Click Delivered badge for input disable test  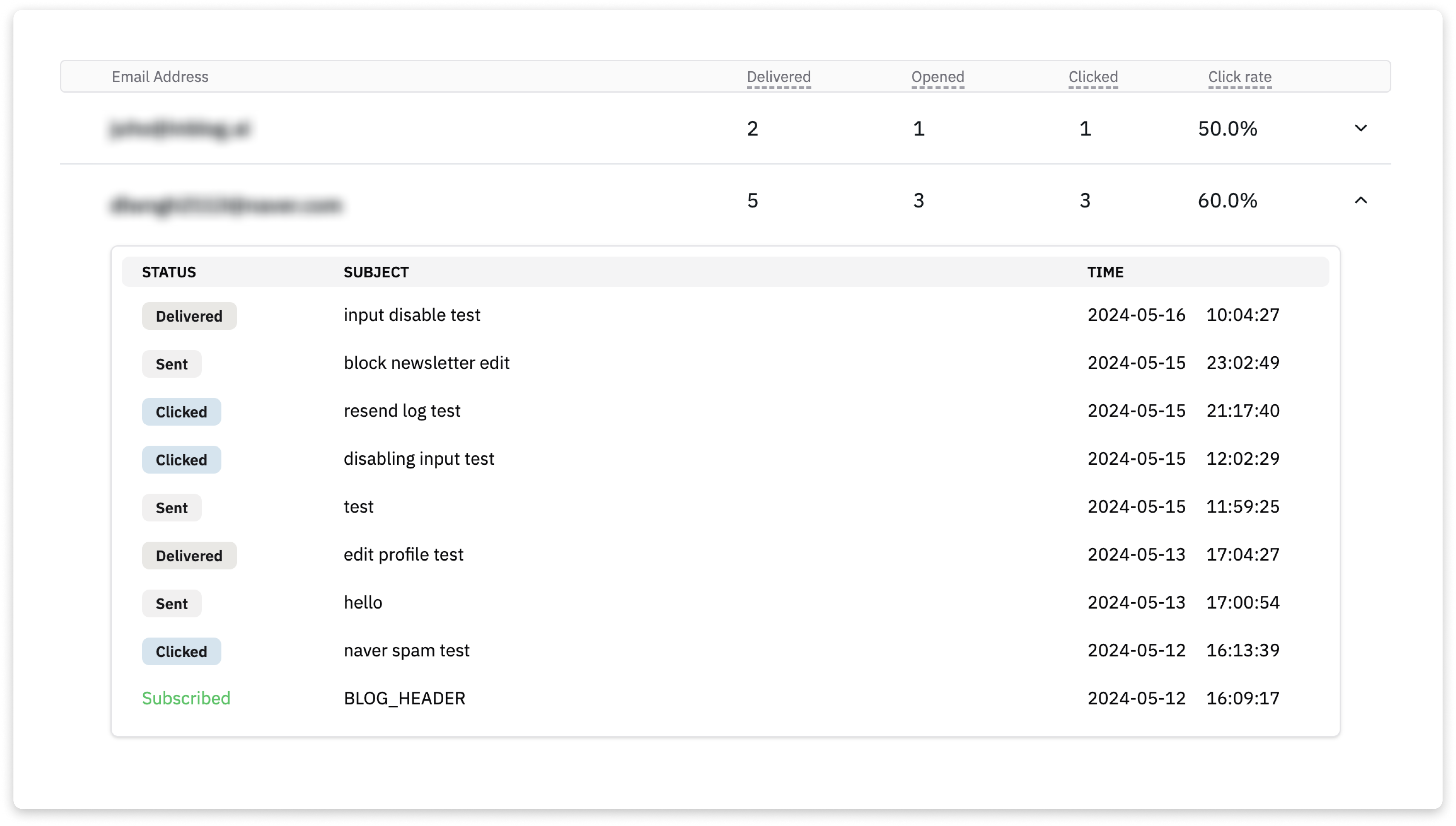pyautogui.click(x=189, y=316)
